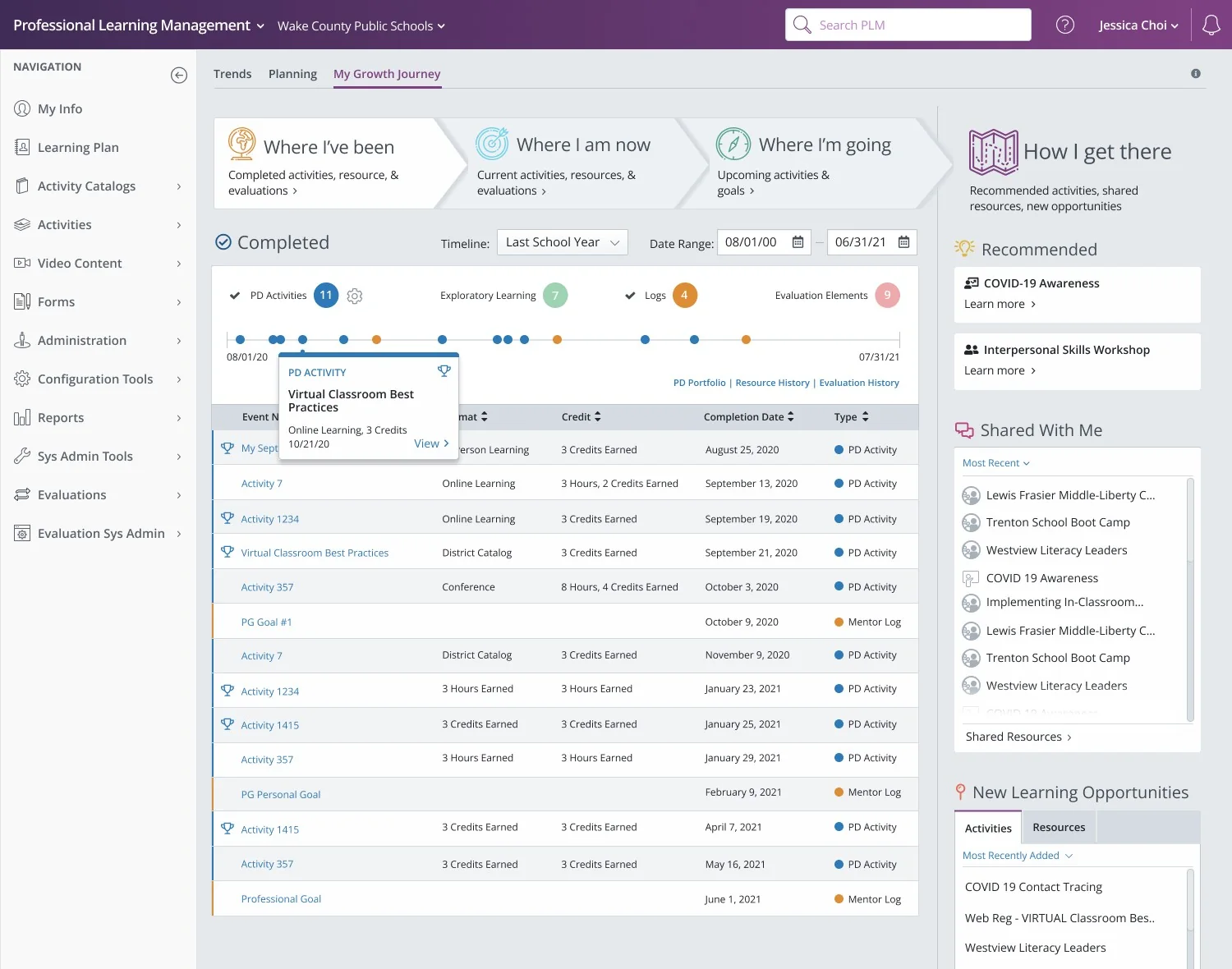1232x969 pixels.
Task: Click the Video Content camera icon
Action: [22, 263]
